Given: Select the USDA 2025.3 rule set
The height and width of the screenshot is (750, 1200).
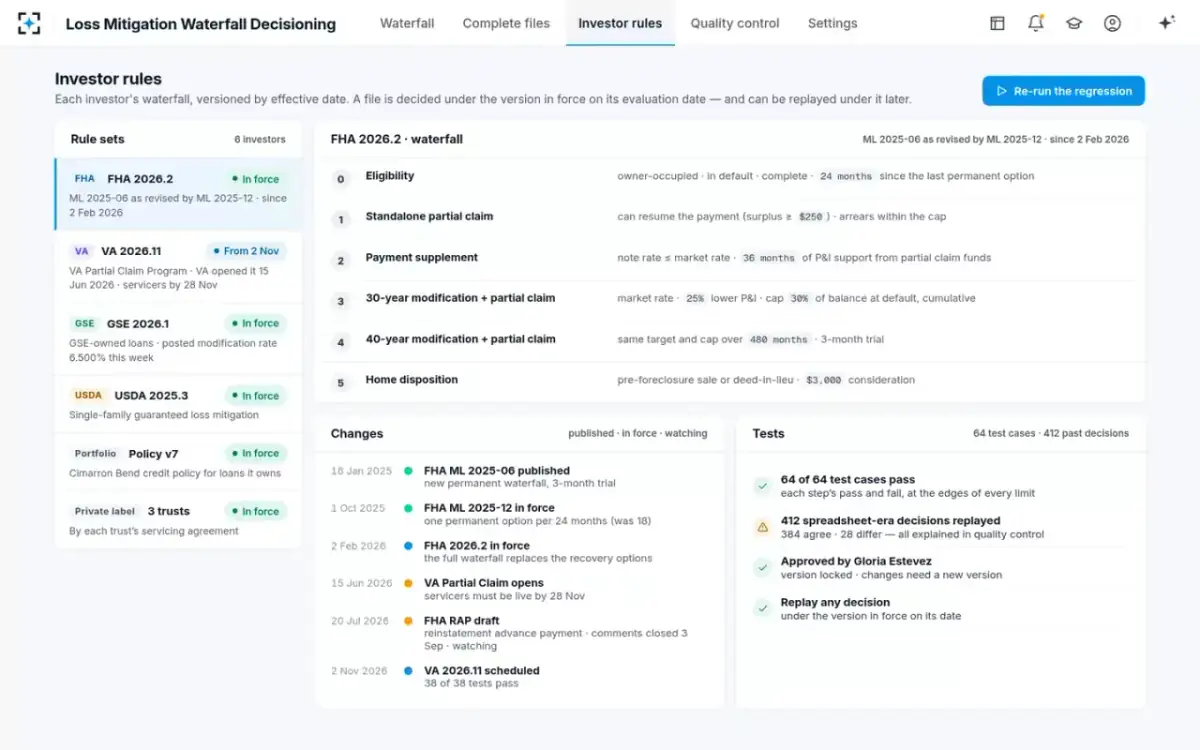Looking at the screenshot, I should [178, 404].
